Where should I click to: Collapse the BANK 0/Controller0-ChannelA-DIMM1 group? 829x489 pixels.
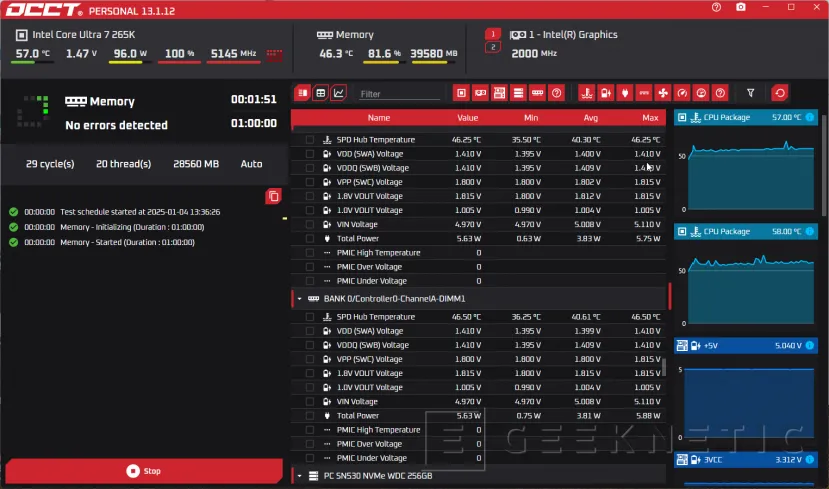point(299,299)
